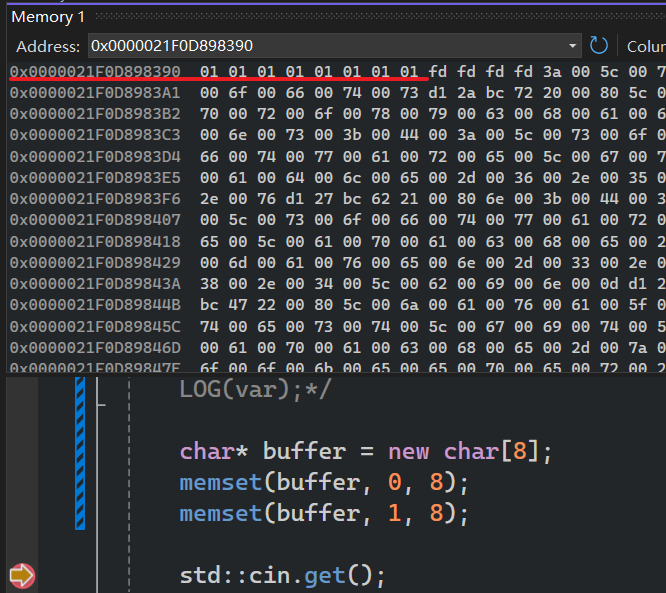Click 'buffer' in the char* declaration
This screenshot has height=593, width=666.
[304, 451]
